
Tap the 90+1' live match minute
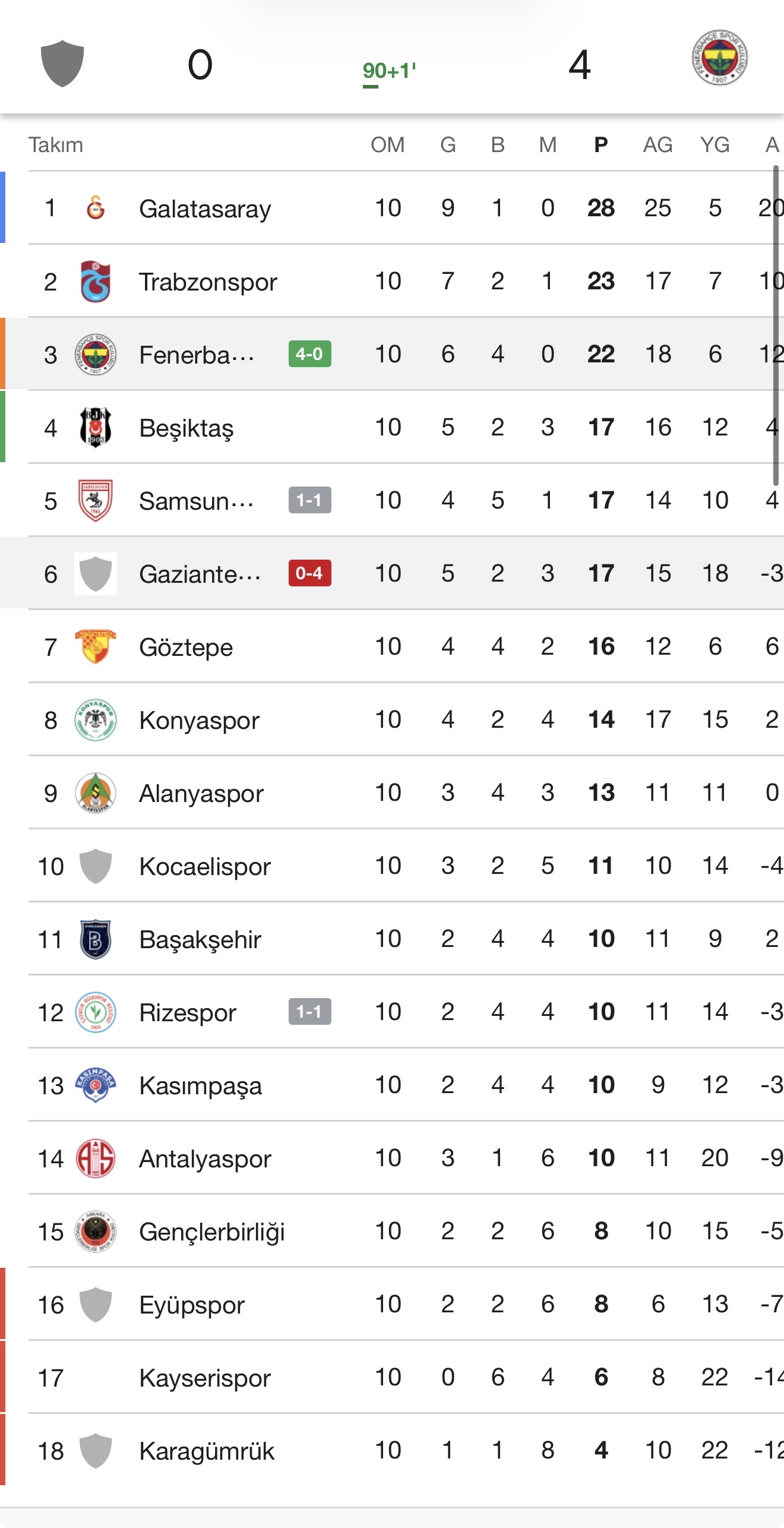pyautogui.click(x=389, y=71)
